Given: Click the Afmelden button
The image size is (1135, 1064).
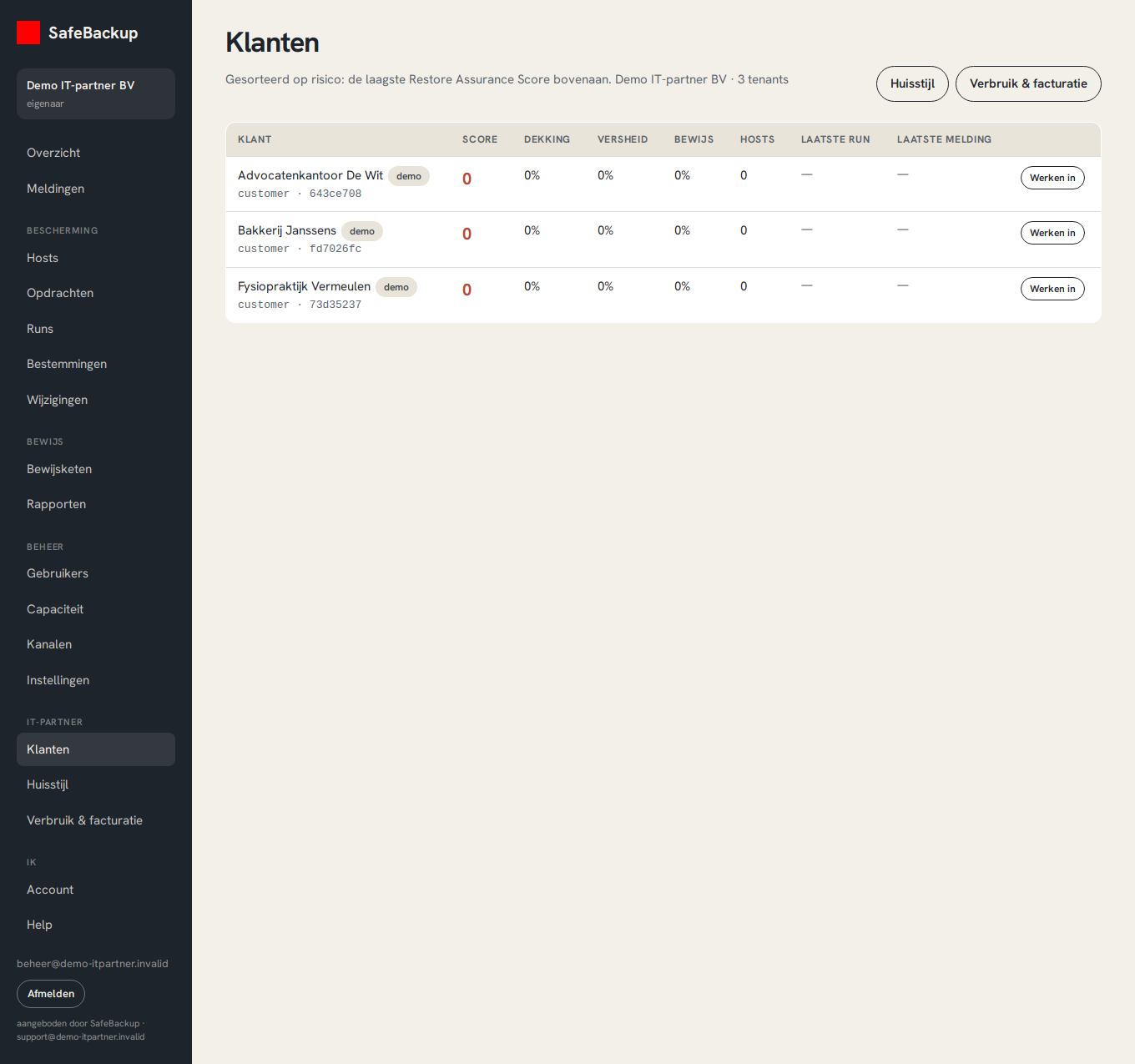Looking at the screenshot, I should click(x=51, y=994).
